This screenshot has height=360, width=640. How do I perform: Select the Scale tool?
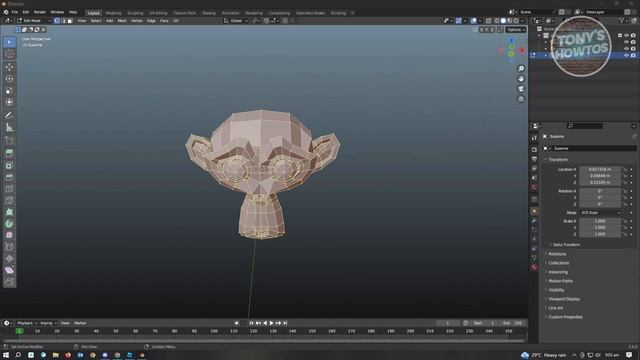pos(9,91)
